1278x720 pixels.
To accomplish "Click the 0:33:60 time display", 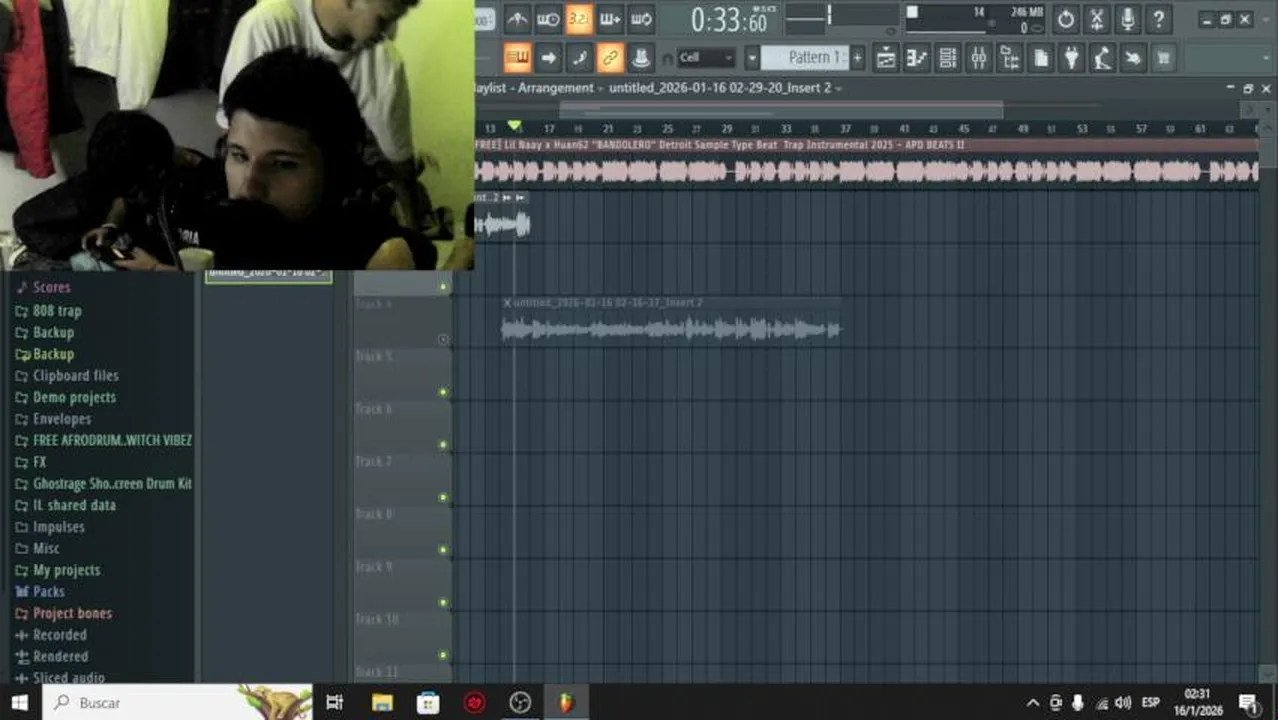I will pyautogui.click(x=729, y=19).
